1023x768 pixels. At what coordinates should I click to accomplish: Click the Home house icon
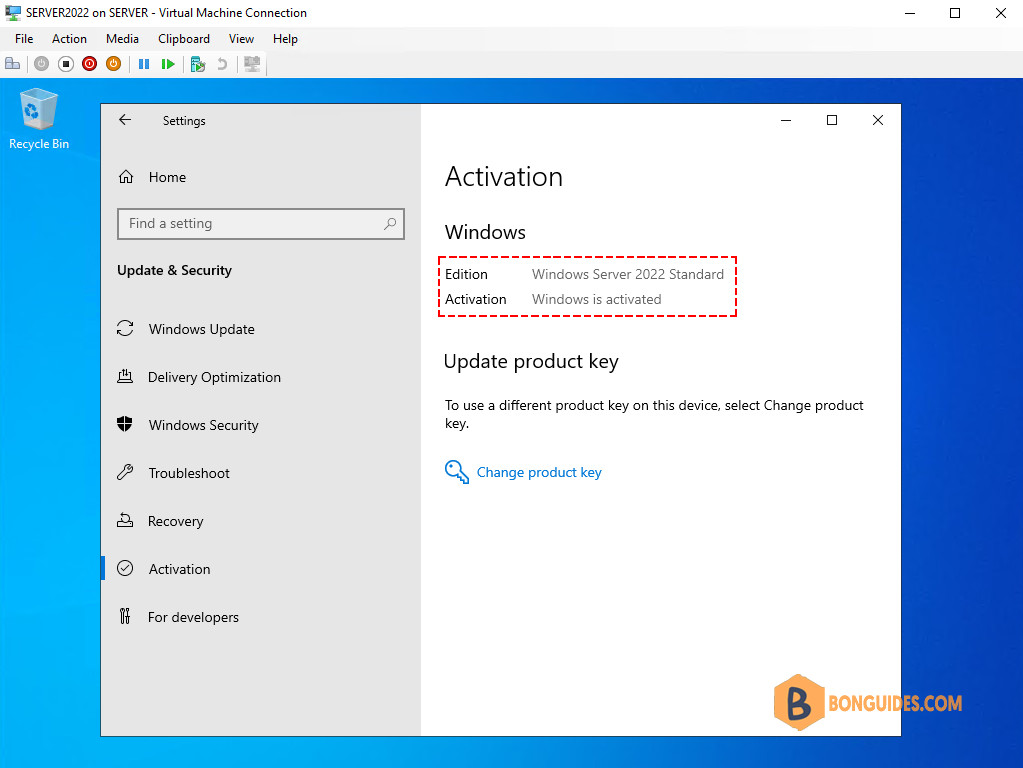[126, 177]
